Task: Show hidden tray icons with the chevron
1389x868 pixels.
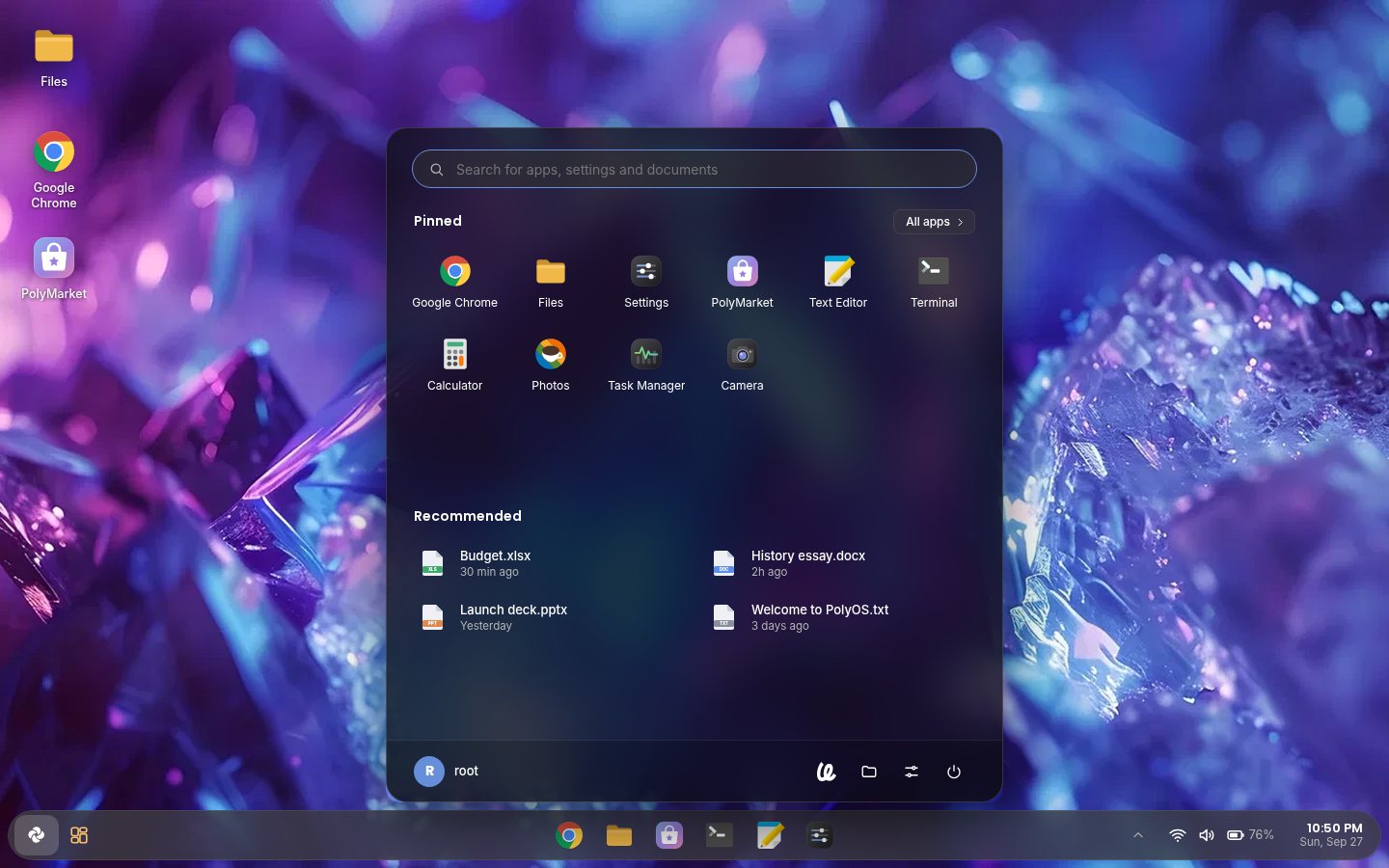Action: pyautogui.click(x=1138, y=835)
